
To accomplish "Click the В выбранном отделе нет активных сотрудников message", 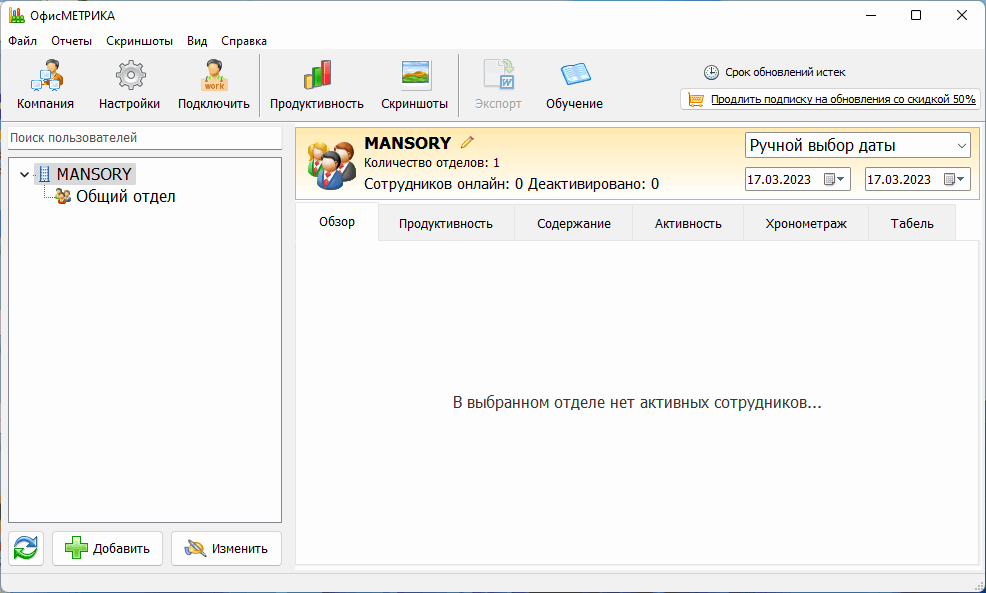I will [x=637, y=402].
